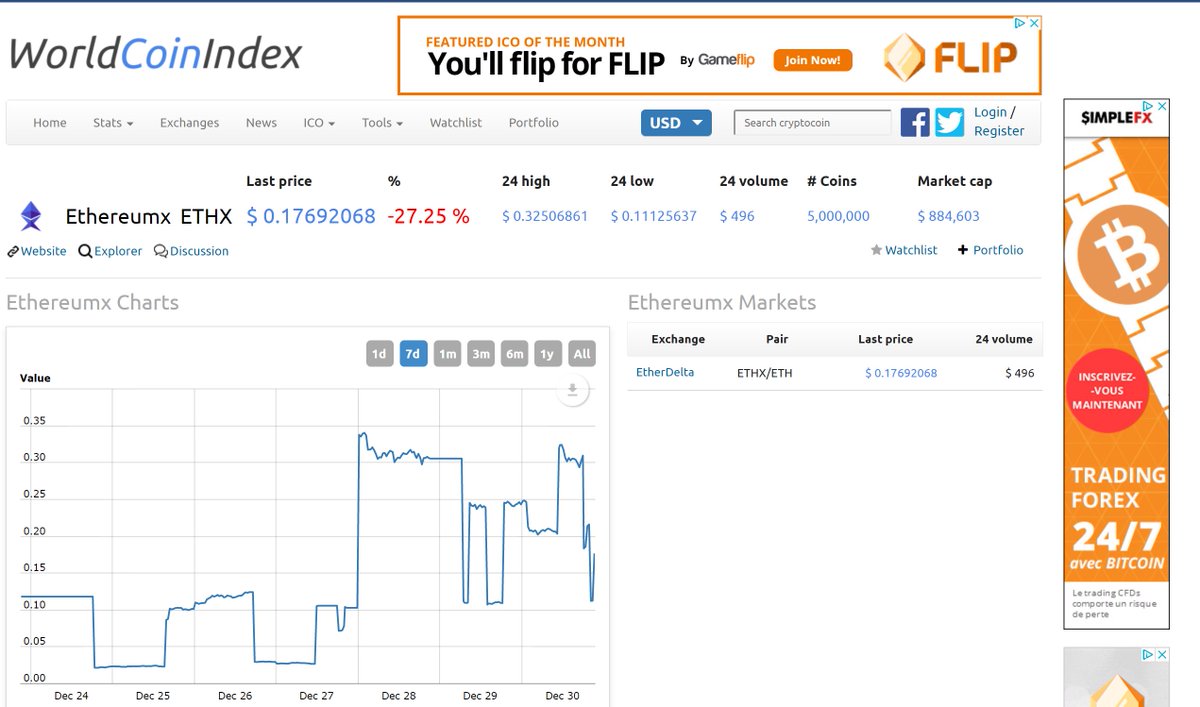The image size is (1200, 707).
Task: Select the 7d chart range
Action: [x=413, y=354]
